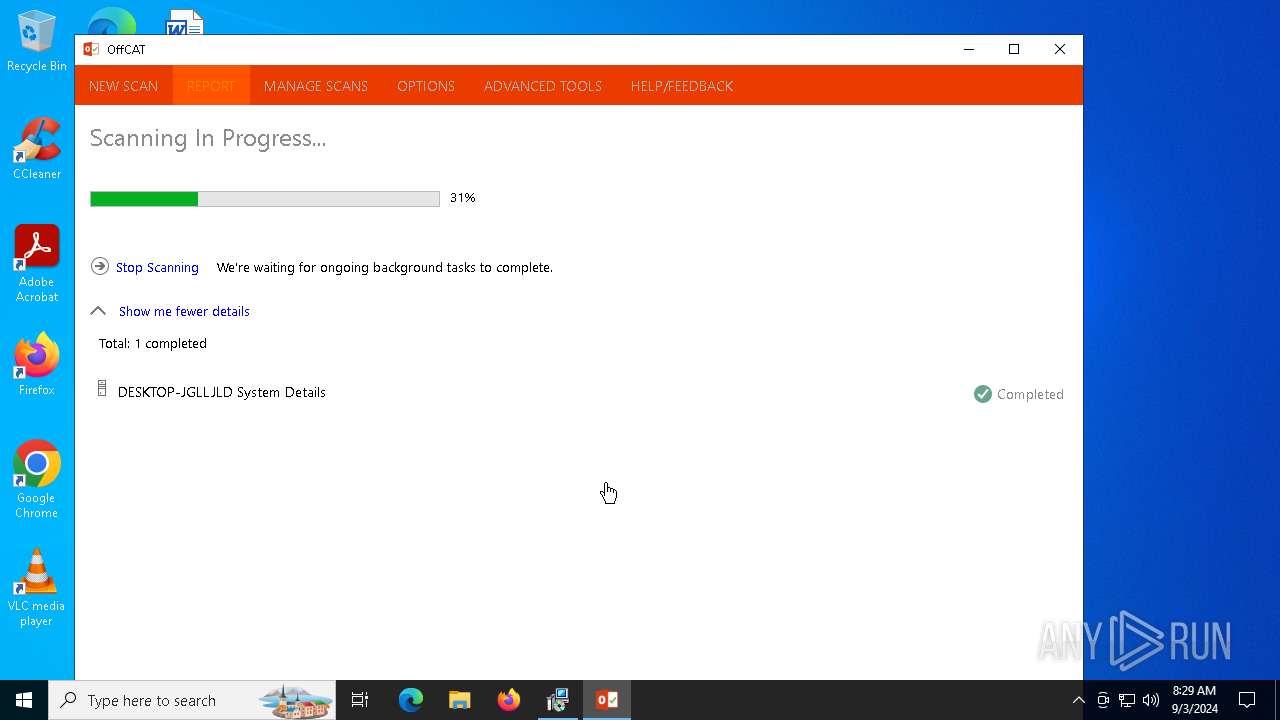Screen dimensions: 1280x720
Task: Open the volume control in the tray
Action: click(x=1151, y=700)
